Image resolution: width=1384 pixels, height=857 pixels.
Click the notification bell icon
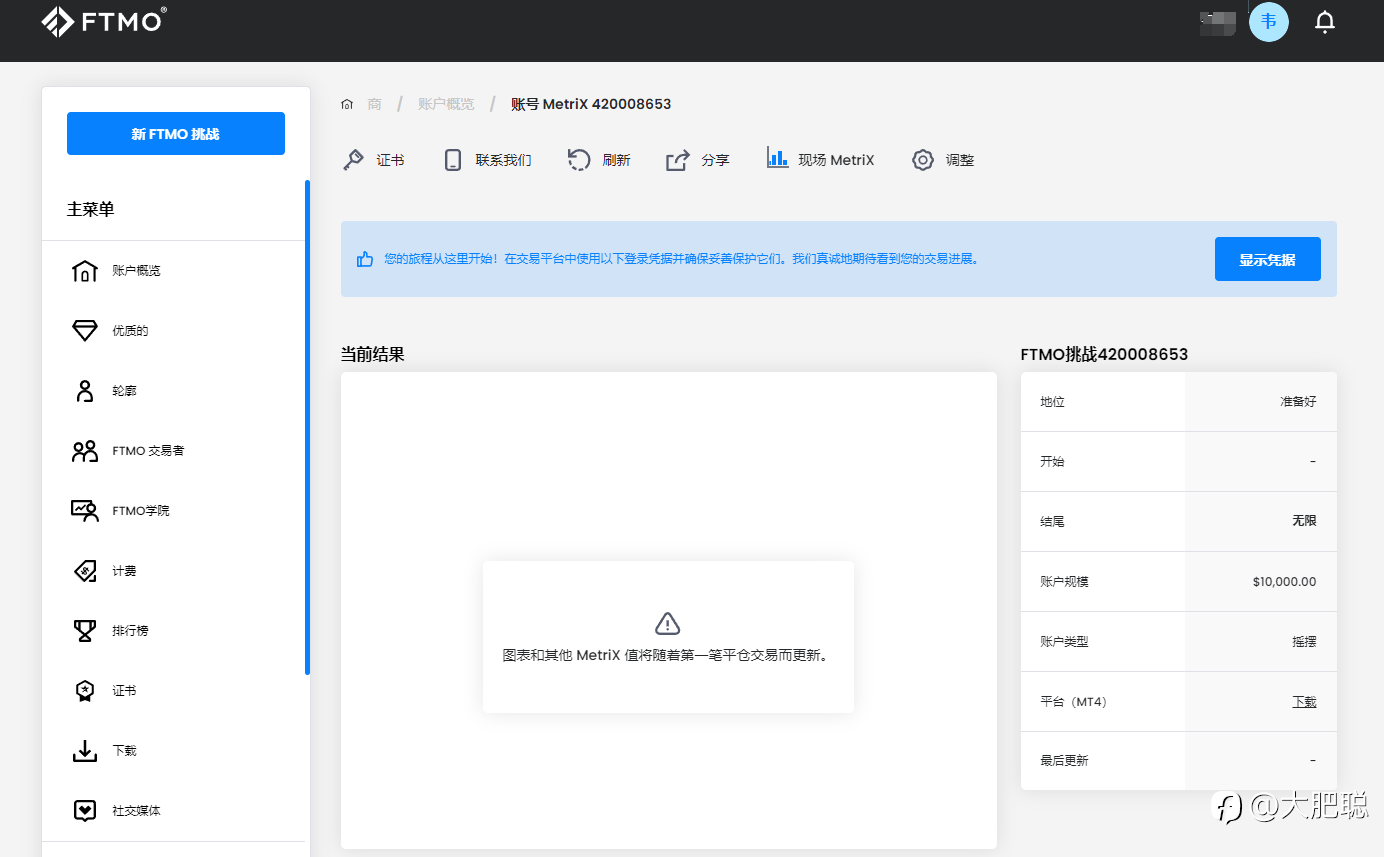click(1325, 22)
